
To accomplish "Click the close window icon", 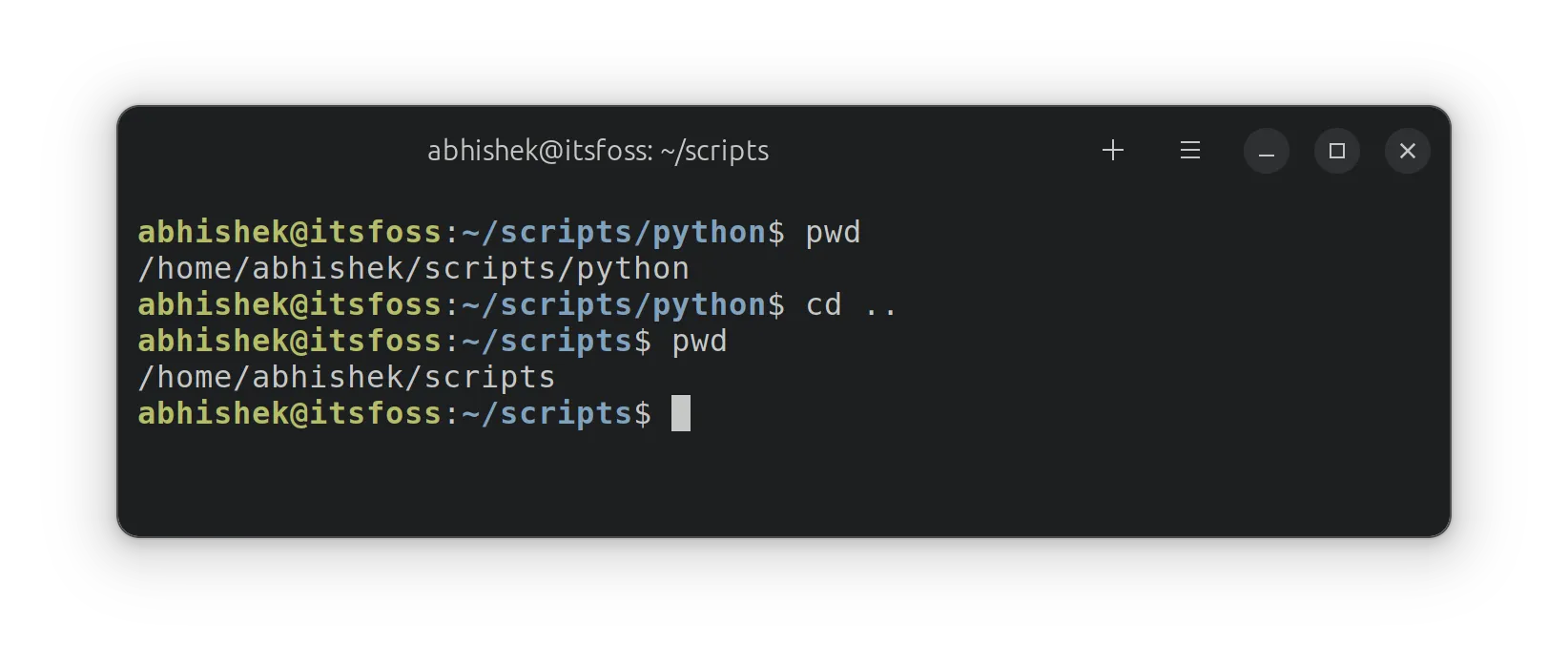I will coord(1407,151).
